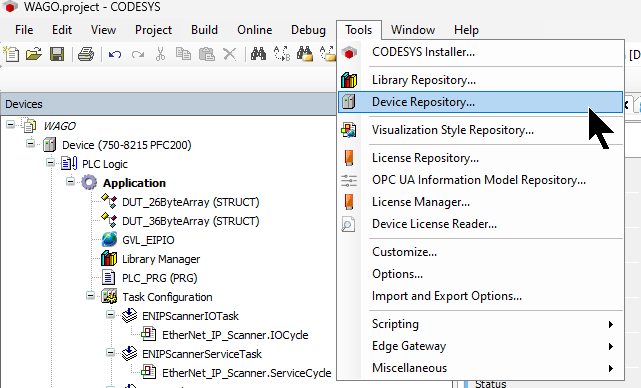
Task: Click the Devices panel header
Action: click(168, 104)
